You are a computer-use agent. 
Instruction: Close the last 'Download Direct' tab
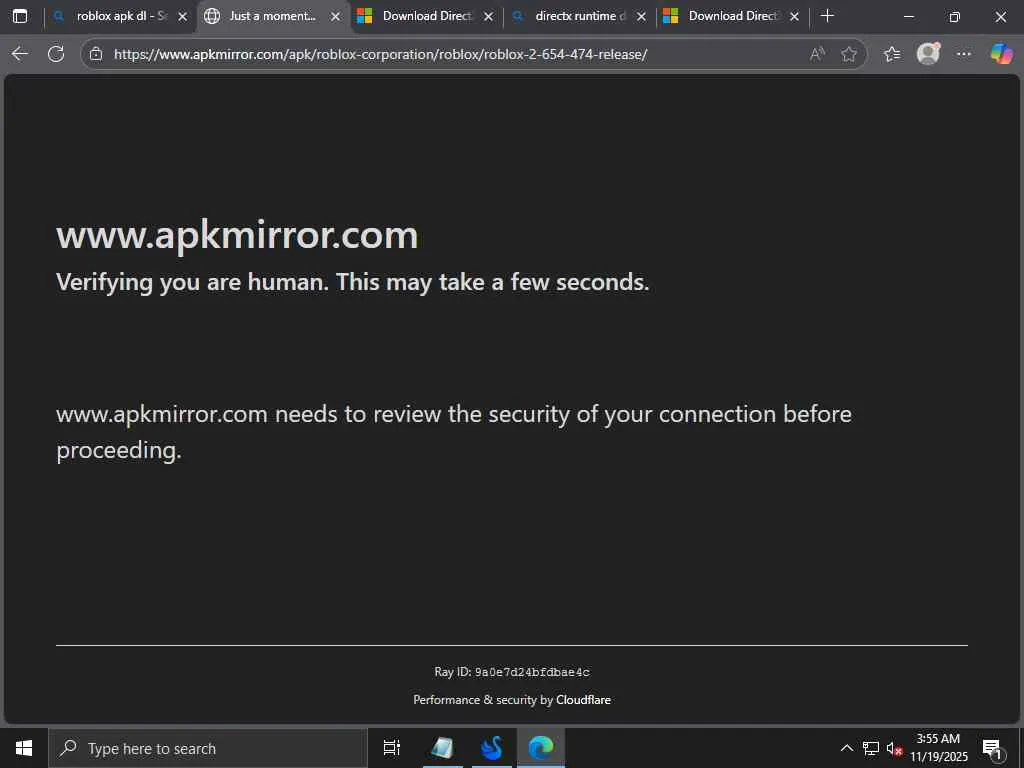[794, 17]
